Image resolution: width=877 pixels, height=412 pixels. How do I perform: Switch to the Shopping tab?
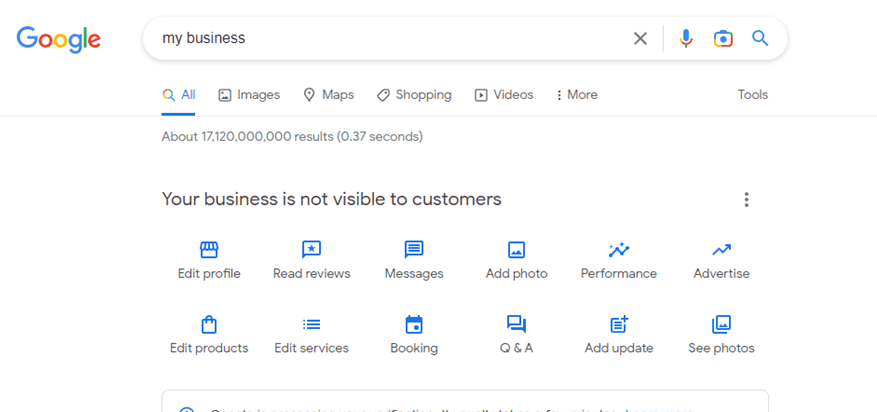414,95
